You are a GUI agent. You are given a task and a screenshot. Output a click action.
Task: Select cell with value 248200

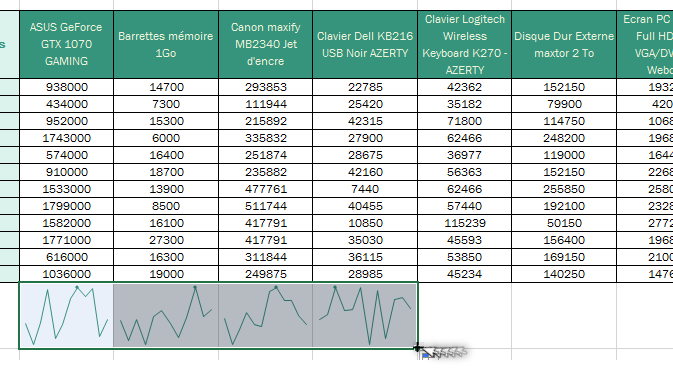point(564,138)
